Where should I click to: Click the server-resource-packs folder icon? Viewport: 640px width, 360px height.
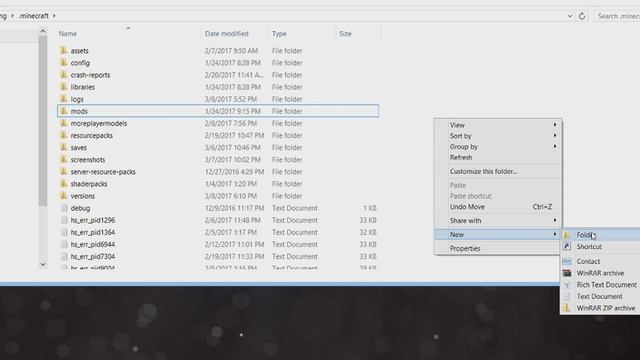pyautogui.click(x=64, y=171)
